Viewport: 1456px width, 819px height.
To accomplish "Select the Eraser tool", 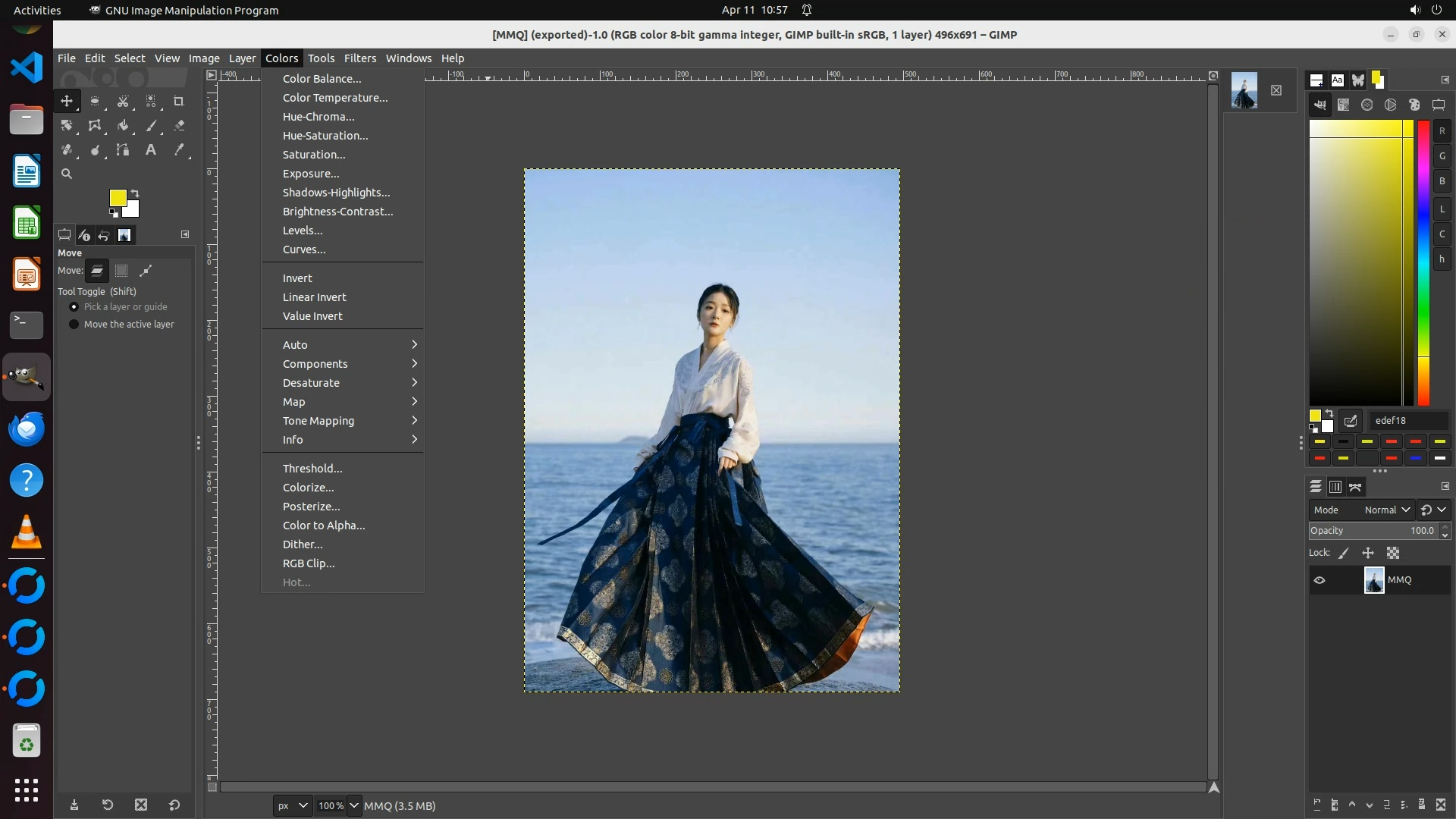I will [x=179, y=126].
